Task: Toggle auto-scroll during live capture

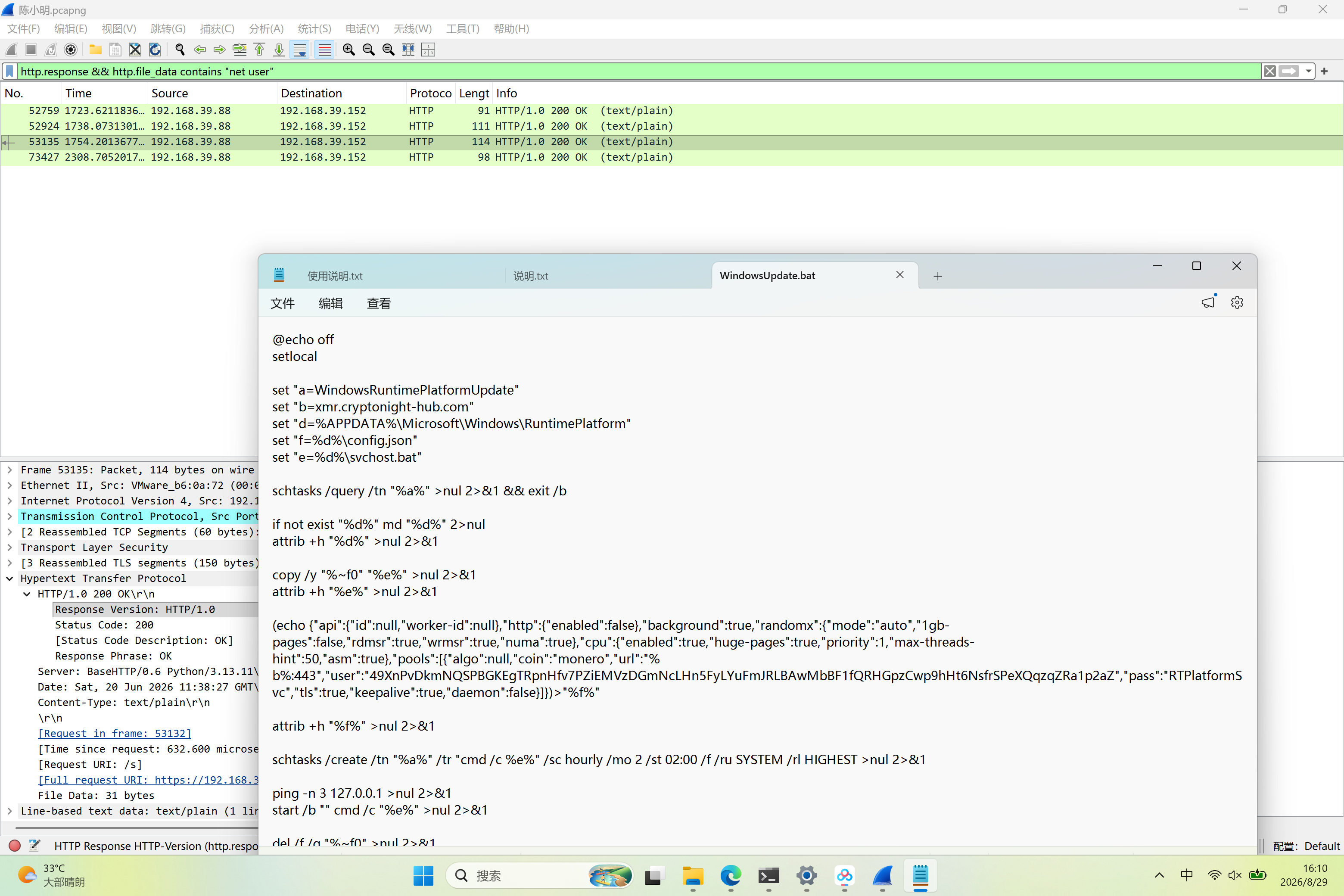Action: [x=299, y=50]
